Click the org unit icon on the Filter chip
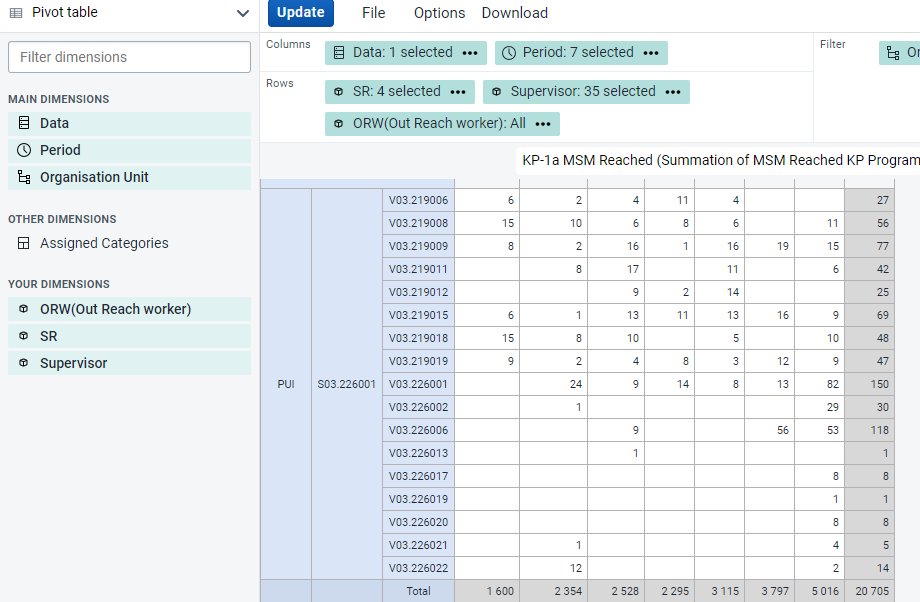Image resolution: width=920 pixels, height=602 pixels. tap(893, 53)
